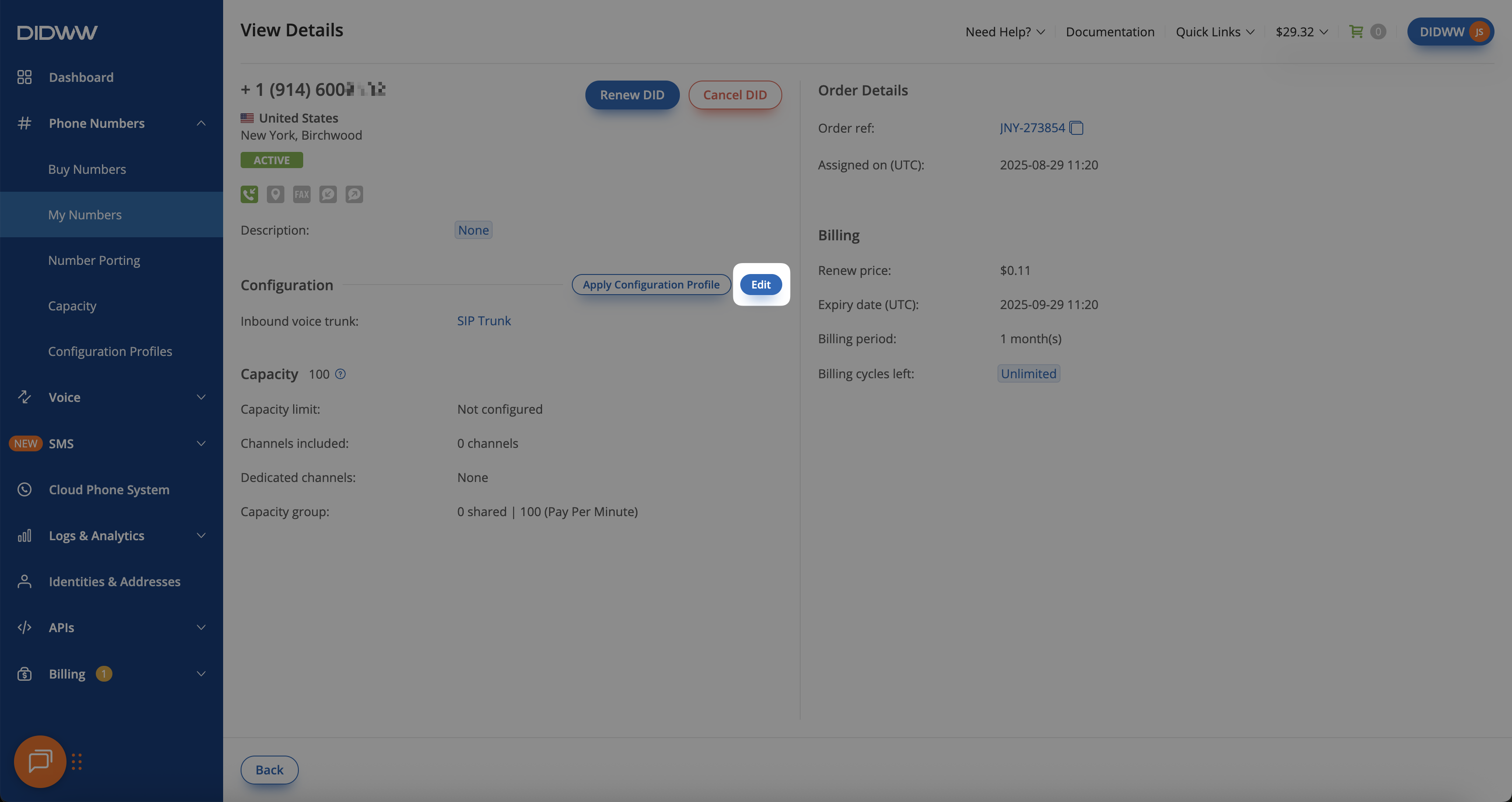Click the APIs code brackets icon
The image size is (1512, 802).
pos(24,627)
